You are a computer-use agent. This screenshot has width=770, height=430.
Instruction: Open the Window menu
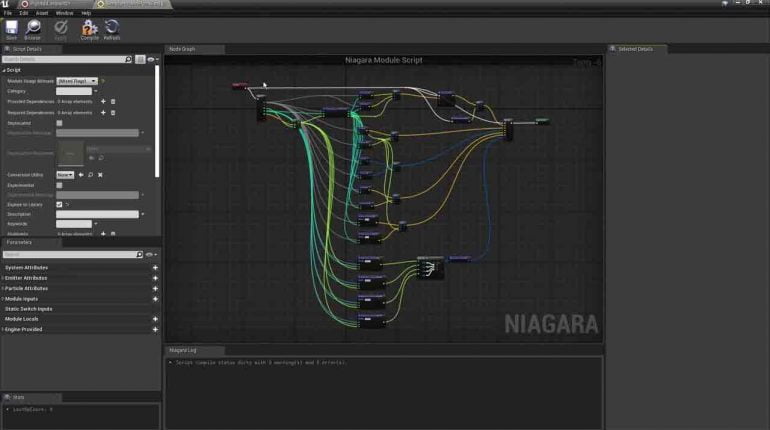click(64, 13)
